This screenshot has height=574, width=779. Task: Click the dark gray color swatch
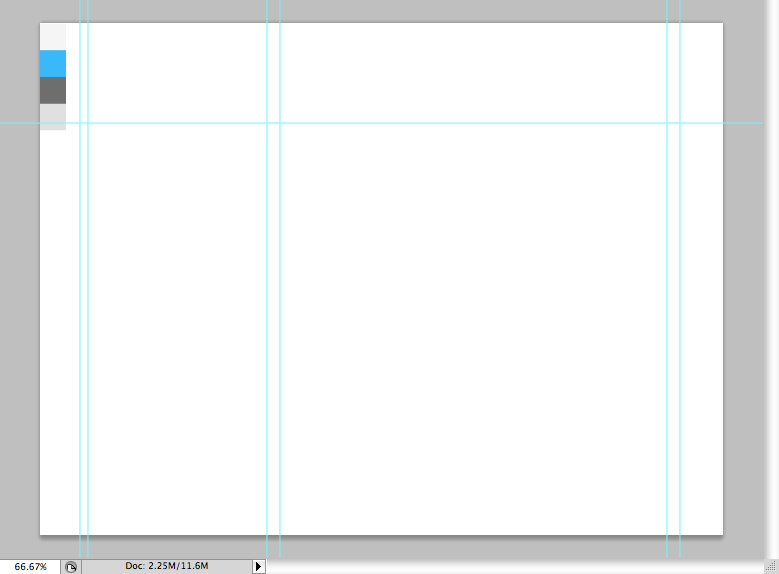click(53, 90)
